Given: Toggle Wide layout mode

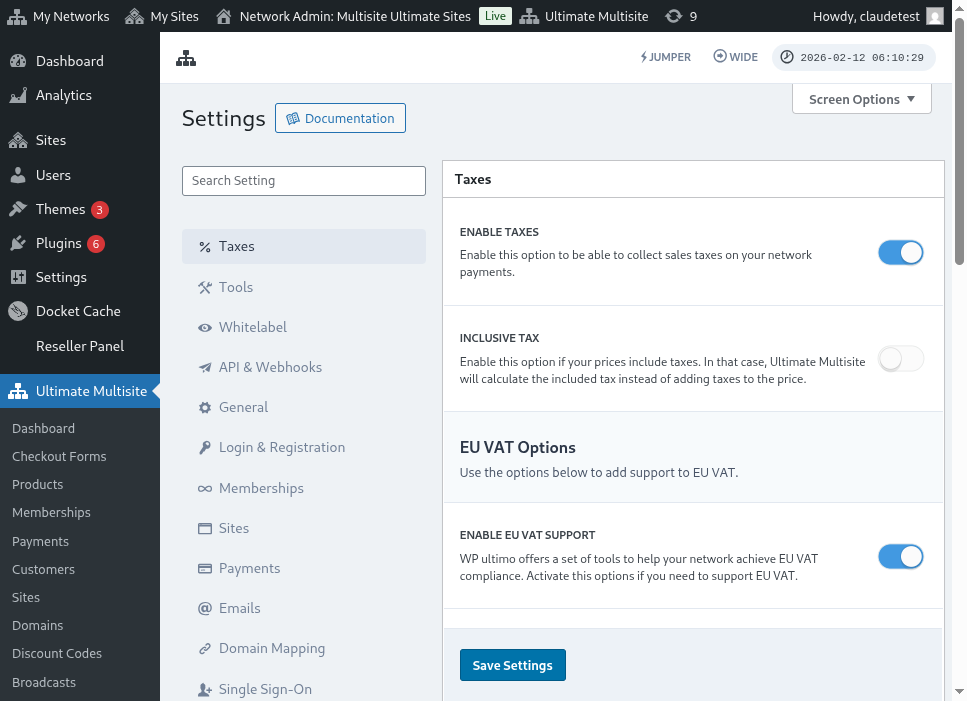Looking at the screenshot, I should [x=736, y=57].
